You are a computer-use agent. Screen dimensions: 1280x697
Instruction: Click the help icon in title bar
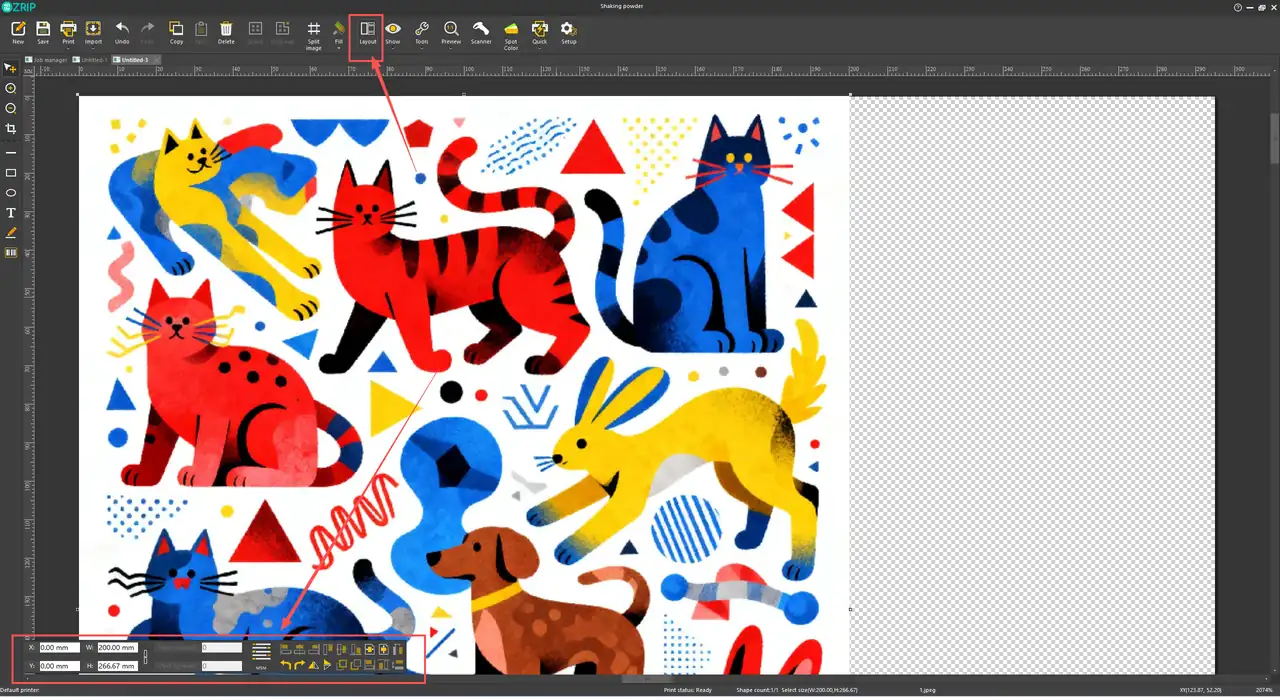(1238, 6)
